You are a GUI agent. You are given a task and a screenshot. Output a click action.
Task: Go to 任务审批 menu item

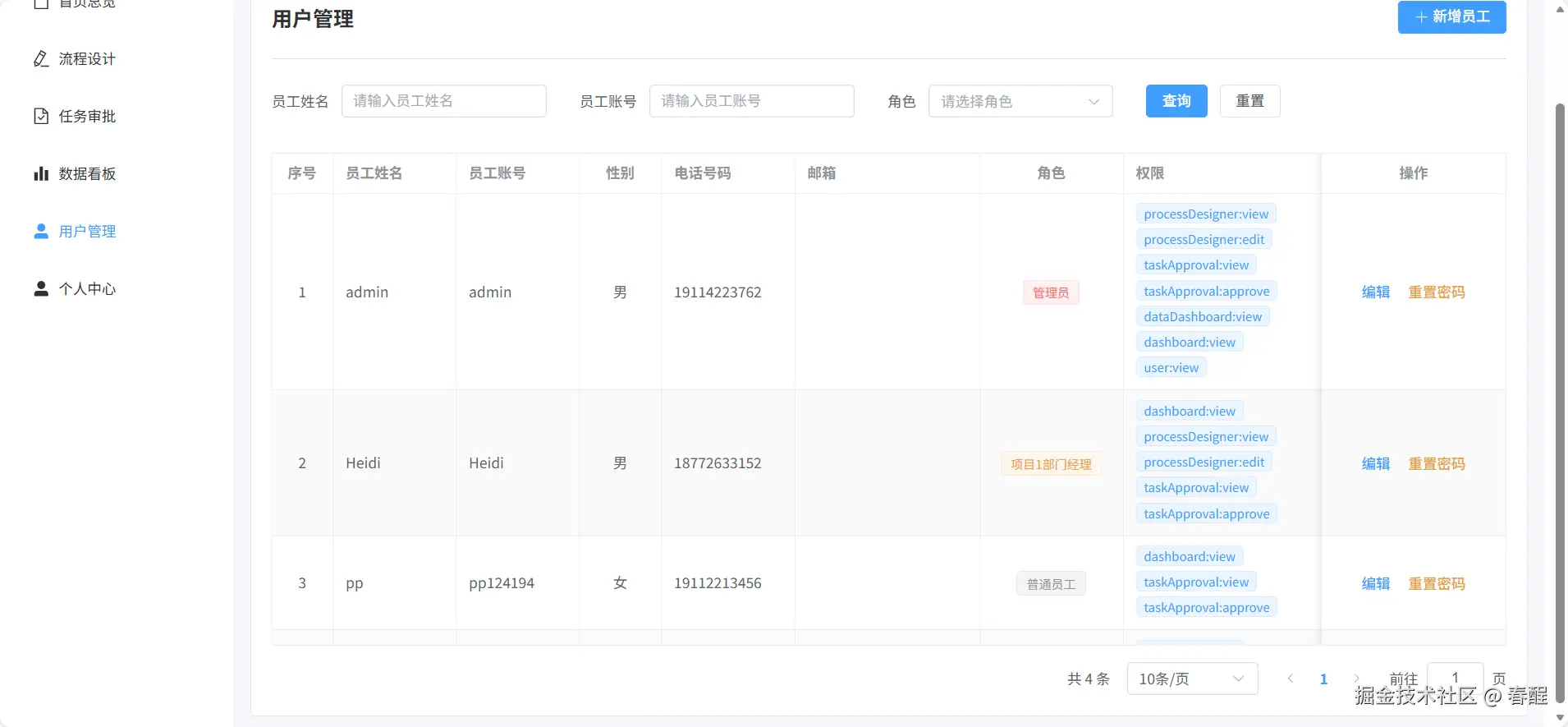click(87, 117)
